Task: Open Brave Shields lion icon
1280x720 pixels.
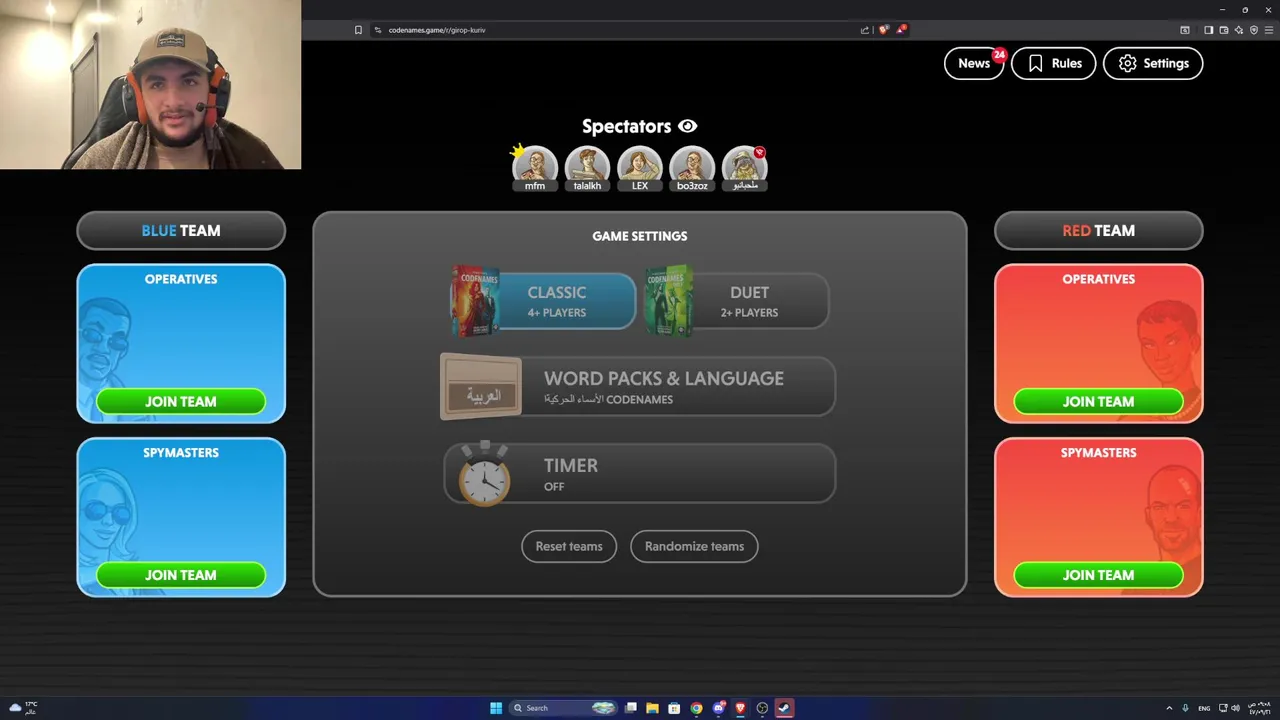Action: pos(883,30)
